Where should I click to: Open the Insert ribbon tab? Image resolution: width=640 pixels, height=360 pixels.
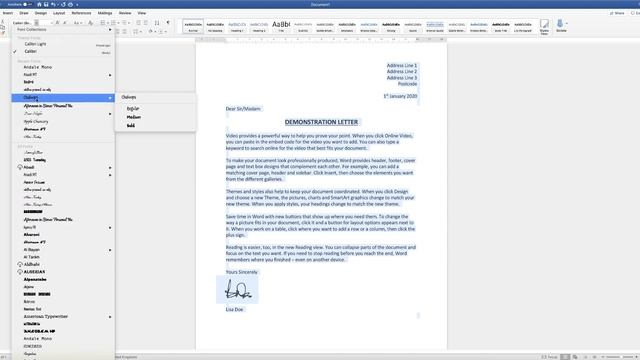pos(7,13)
